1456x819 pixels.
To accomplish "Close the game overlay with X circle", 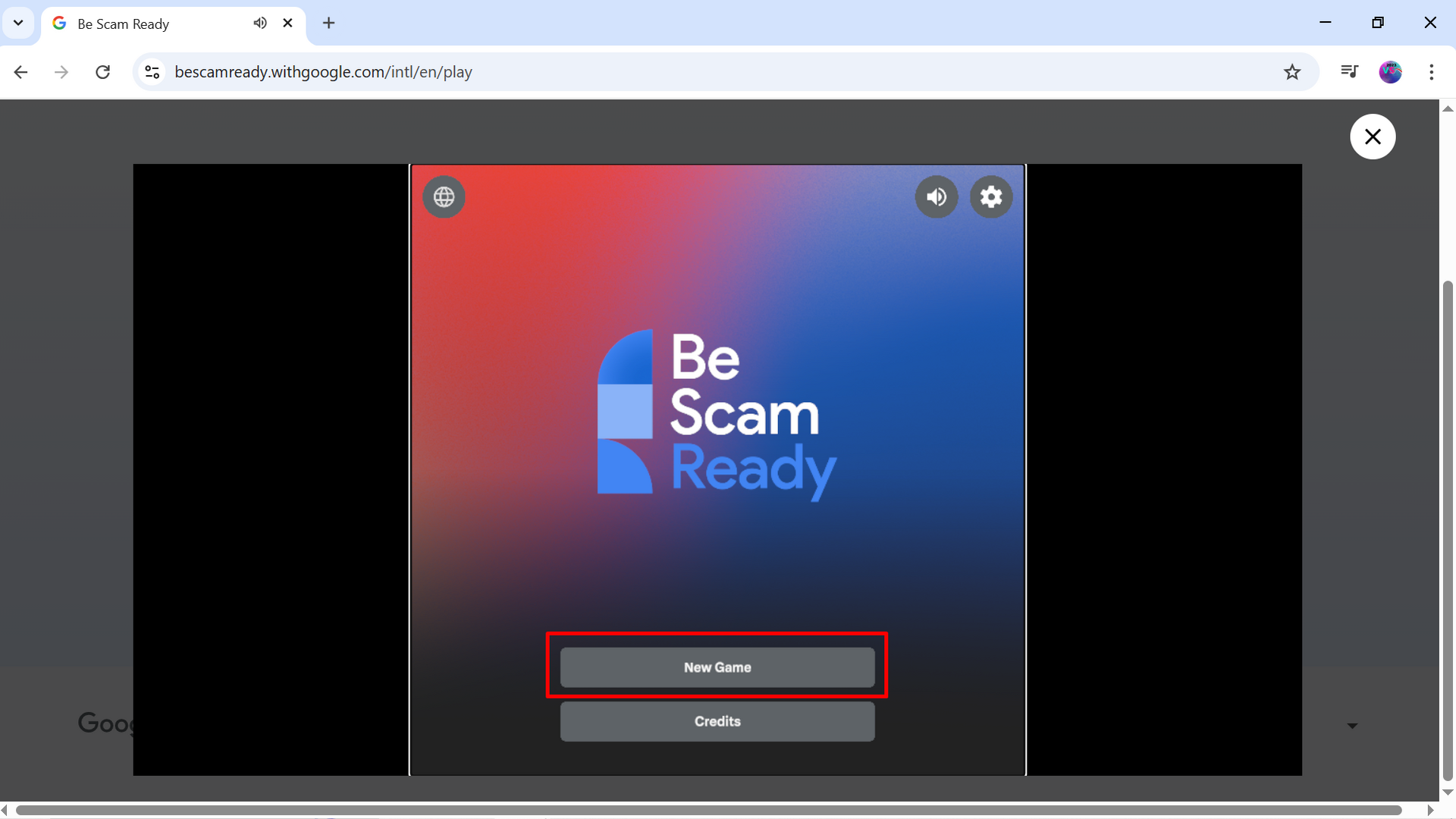I will (x=1373, y=136).
